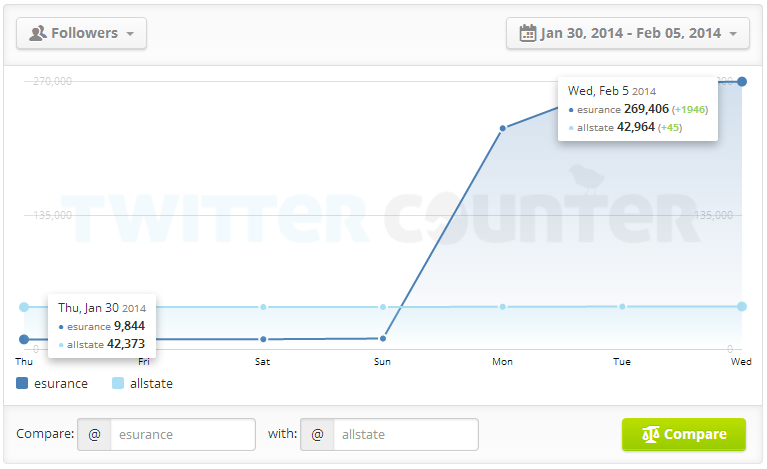767x469 pixels.
Task: Click the @ symbol before esurance field
Action: coord(94,435)
